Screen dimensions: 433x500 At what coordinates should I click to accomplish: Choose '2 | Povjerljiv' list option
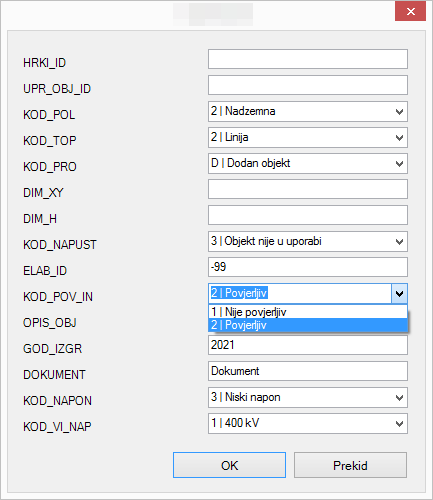click(308, 325)
